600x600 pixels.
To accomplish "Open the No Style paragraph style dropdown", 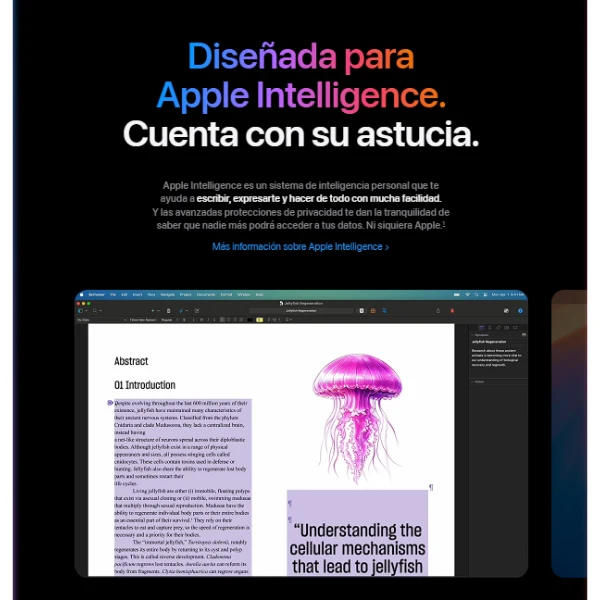I will tap(102, 320).
